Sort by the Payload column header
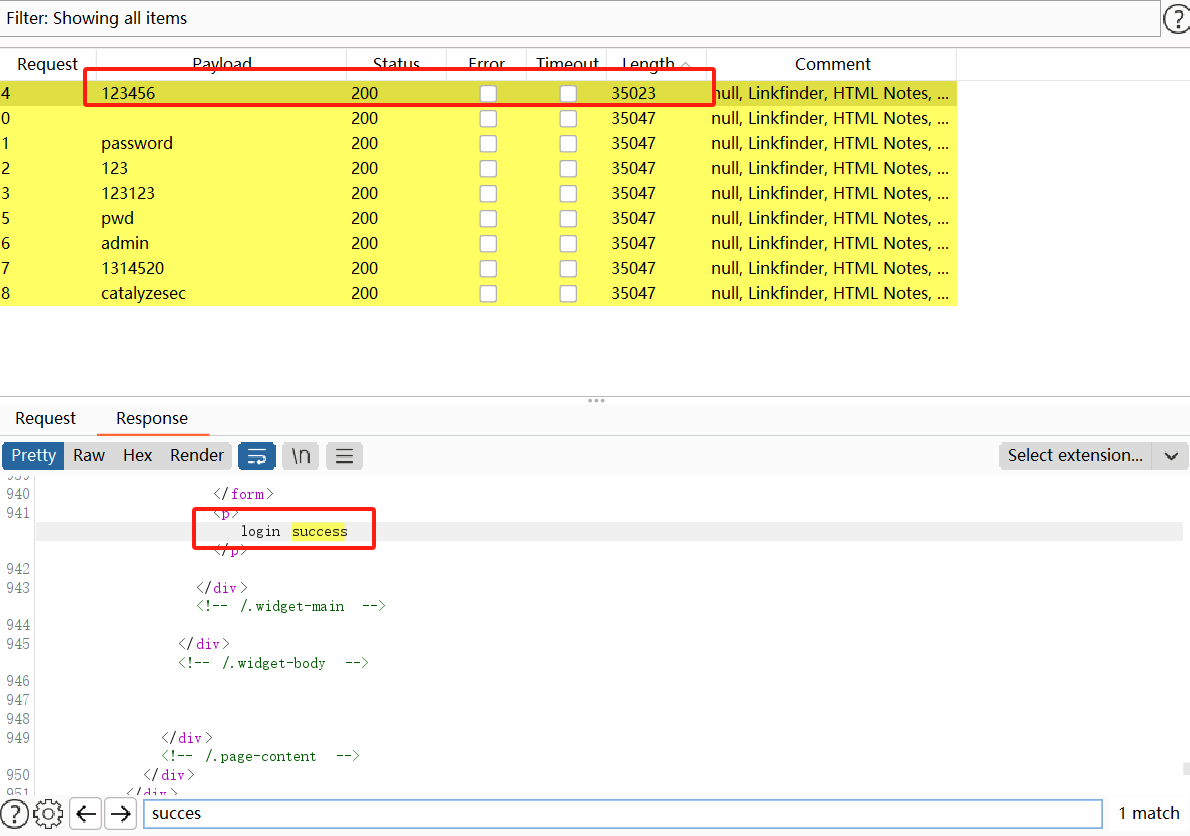Image resolution: width=1190 pixels, height=836 pixels. 222,64
